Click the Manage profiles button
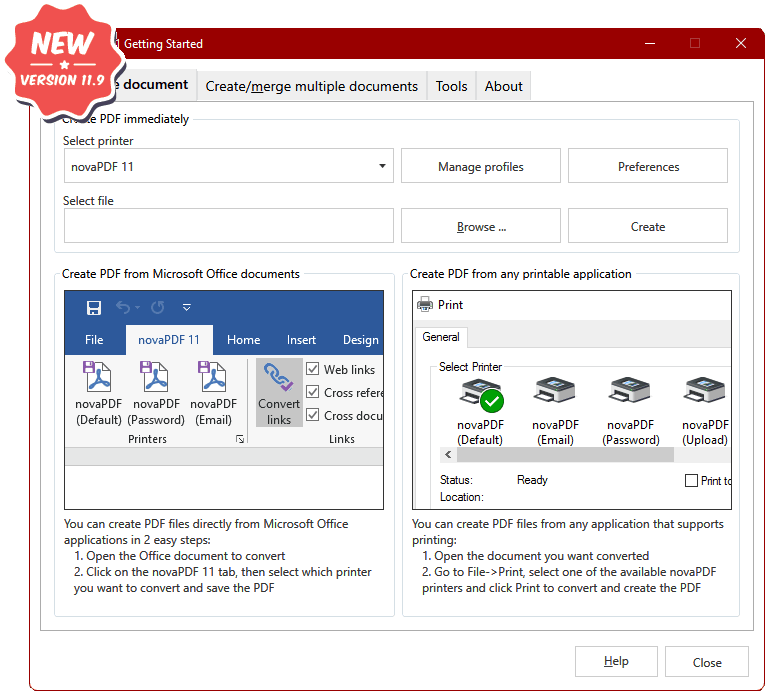Screen dimensions: 765x691 pyautogui.click(x=480, y=167)
